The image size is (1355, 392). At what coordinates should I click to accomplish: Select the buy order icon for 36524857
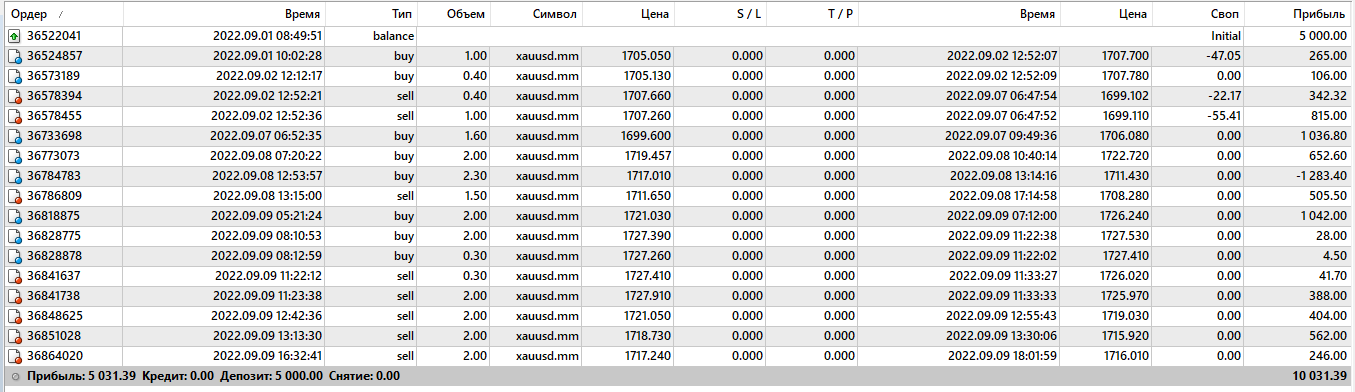point(14,55)
